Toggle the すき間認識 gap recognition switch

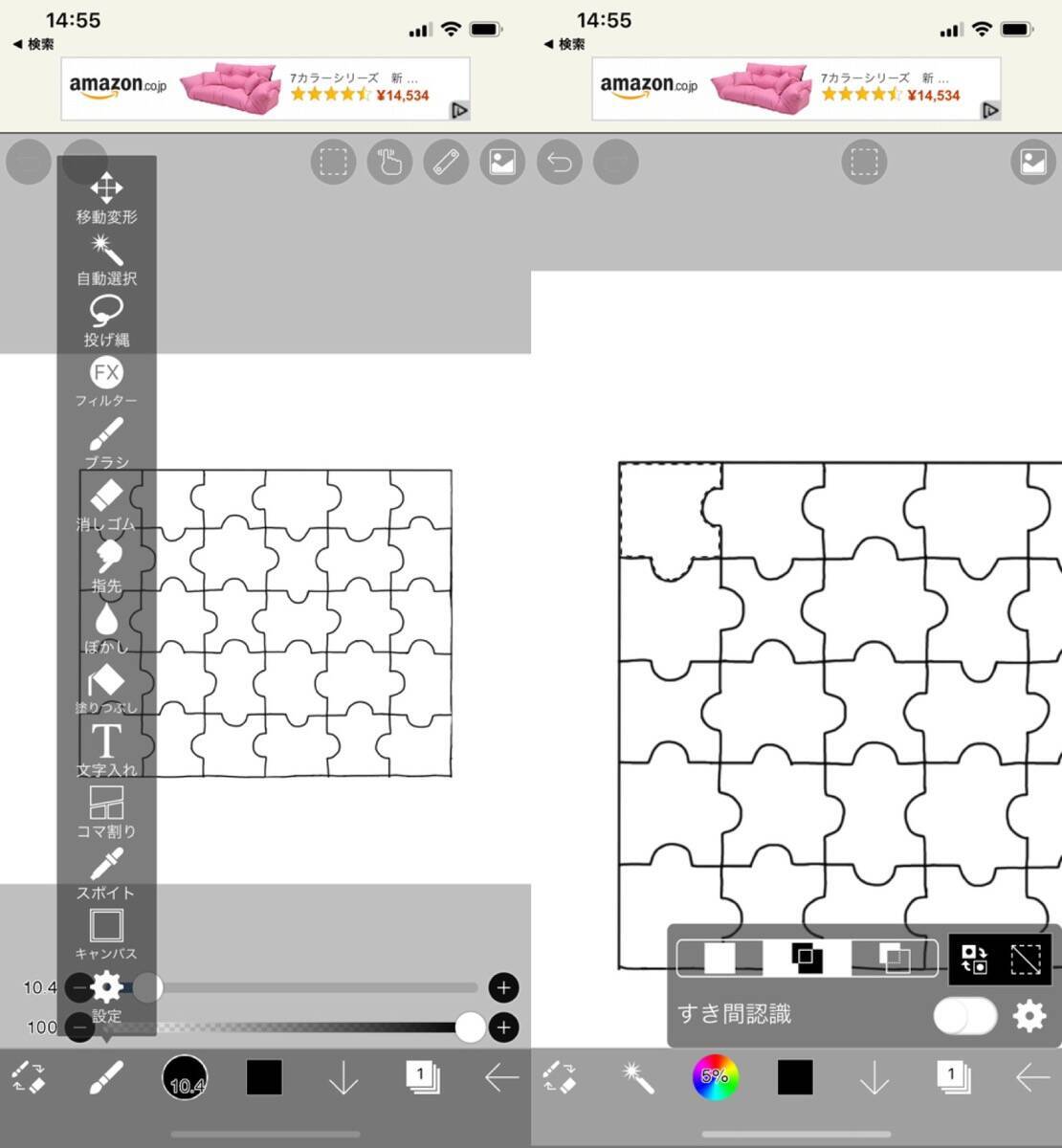(x=965, y=1015)
